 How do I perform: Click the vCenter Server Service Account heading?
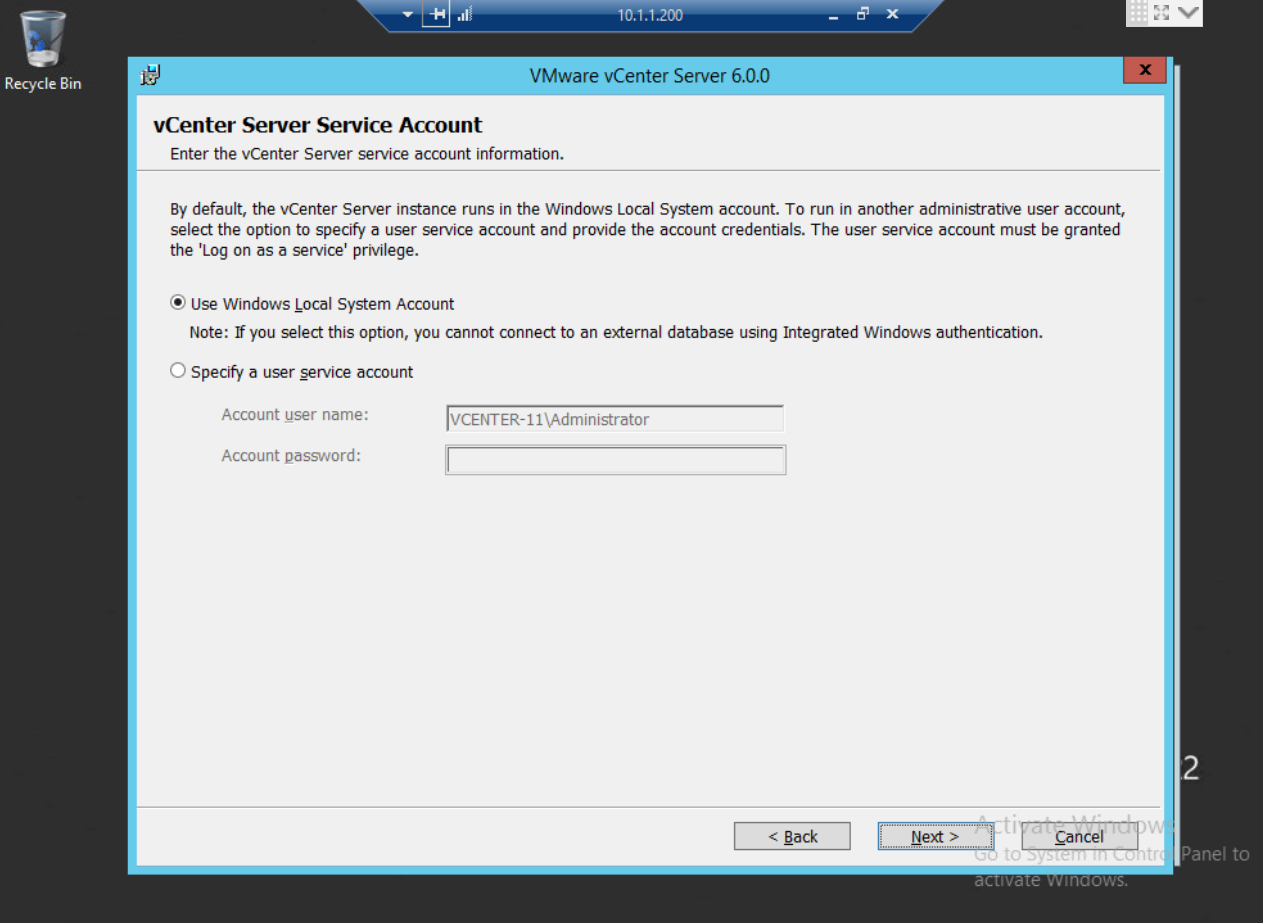coord(318,125)
